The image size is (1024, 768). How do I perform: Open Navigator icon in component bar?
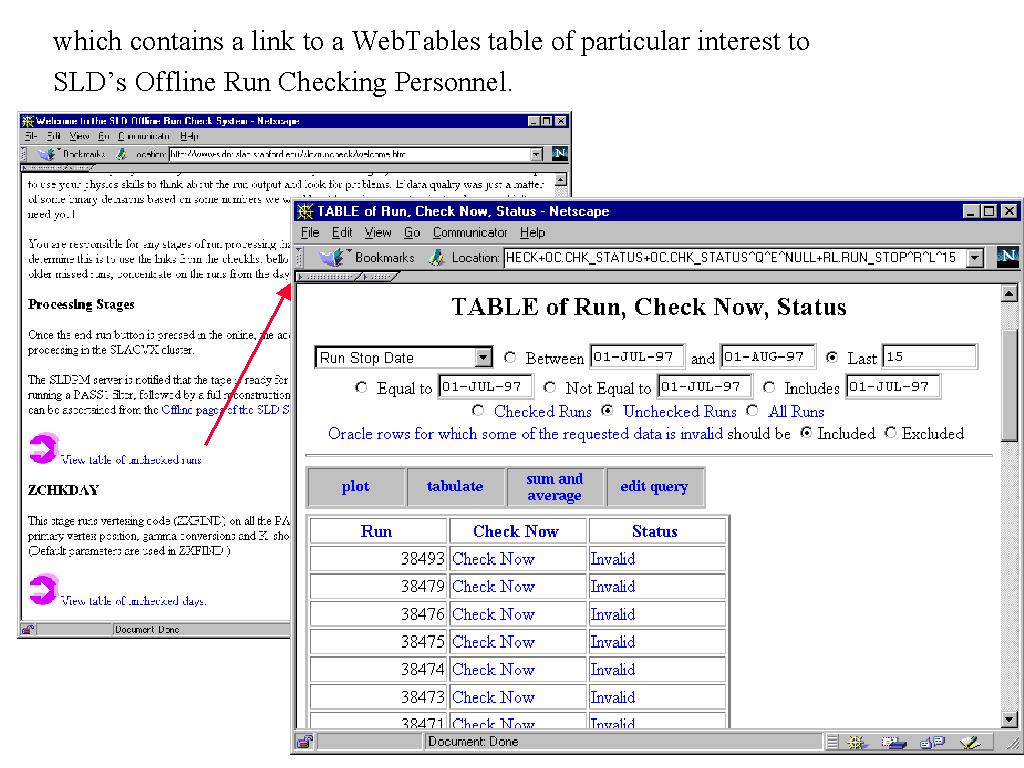click(x=856, y=742)
